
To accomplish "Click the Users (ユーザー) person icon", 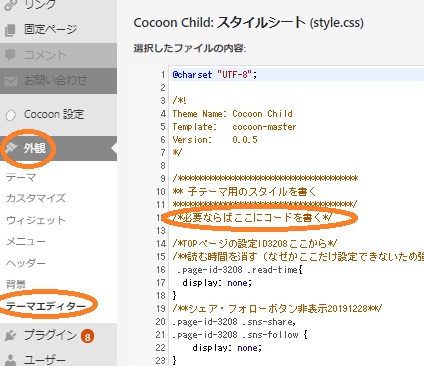I will [11, 360].
